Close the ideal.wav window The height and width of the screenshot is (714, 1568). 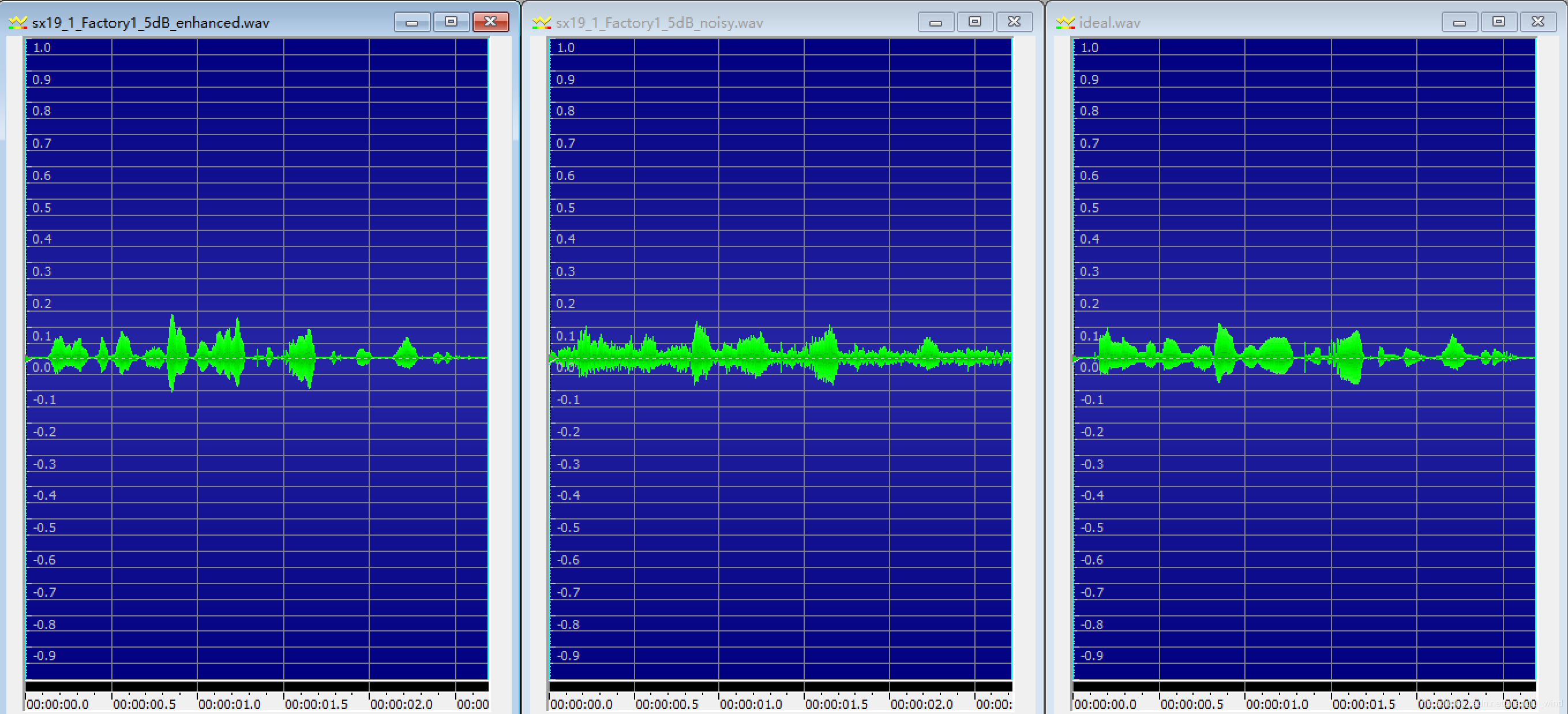pyautogui.click(x=1538, y=22)
